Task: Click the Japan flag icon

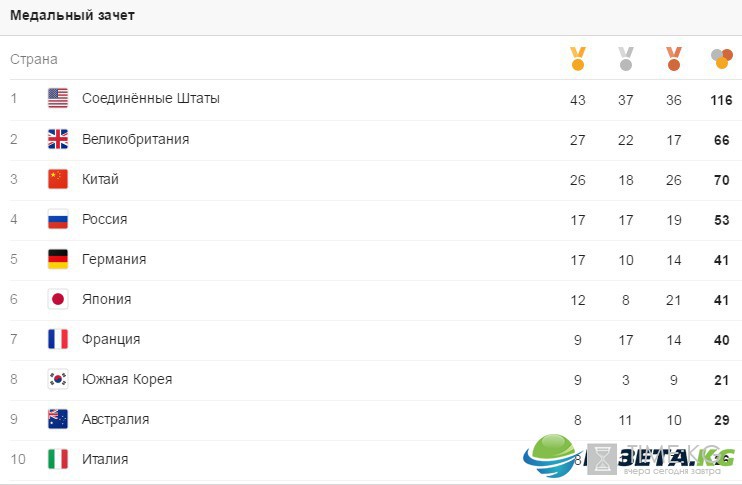Action: tap(58, 299)
